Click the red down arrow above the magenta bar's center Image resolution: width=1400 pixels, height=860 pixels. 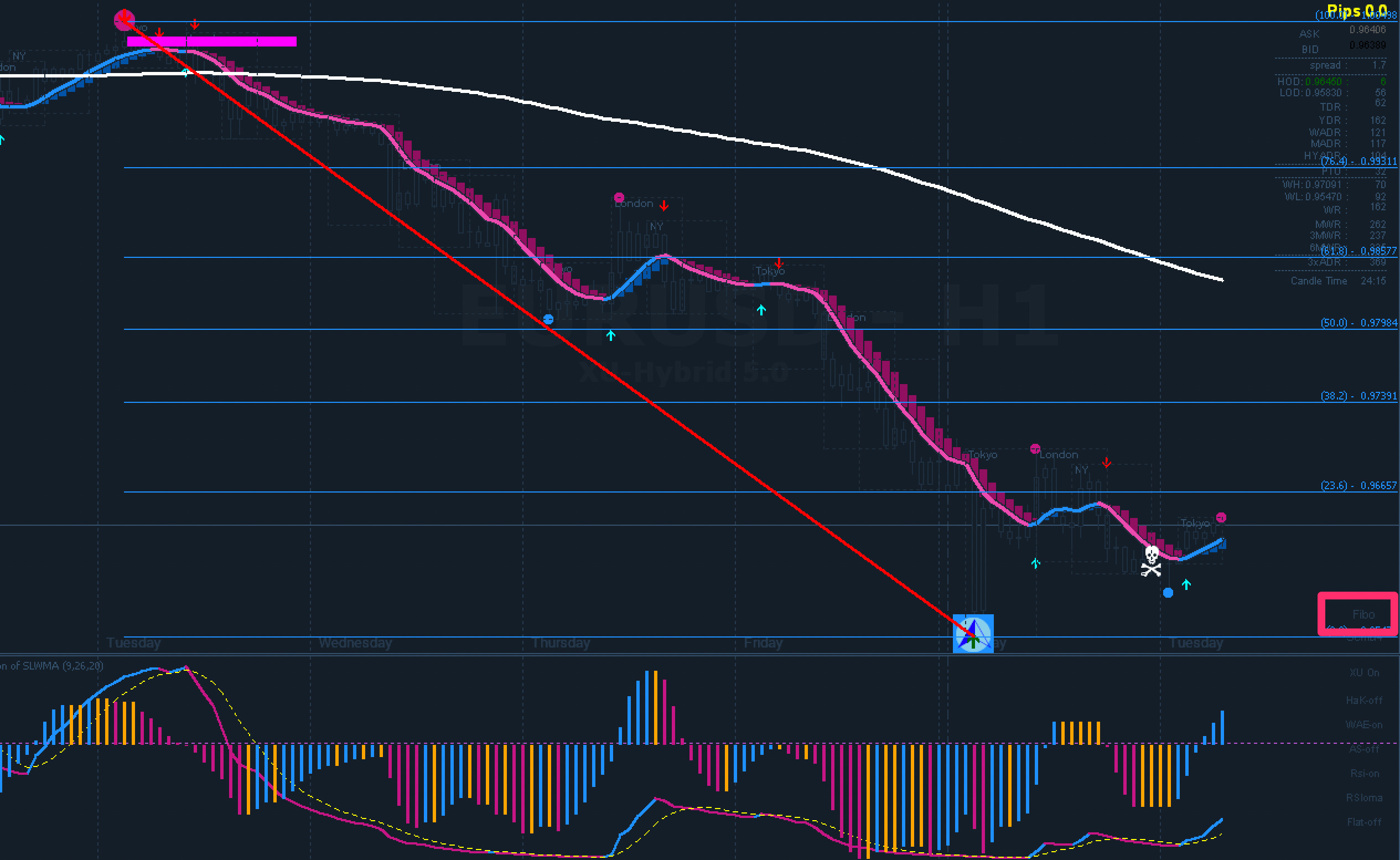coord(194,24)
